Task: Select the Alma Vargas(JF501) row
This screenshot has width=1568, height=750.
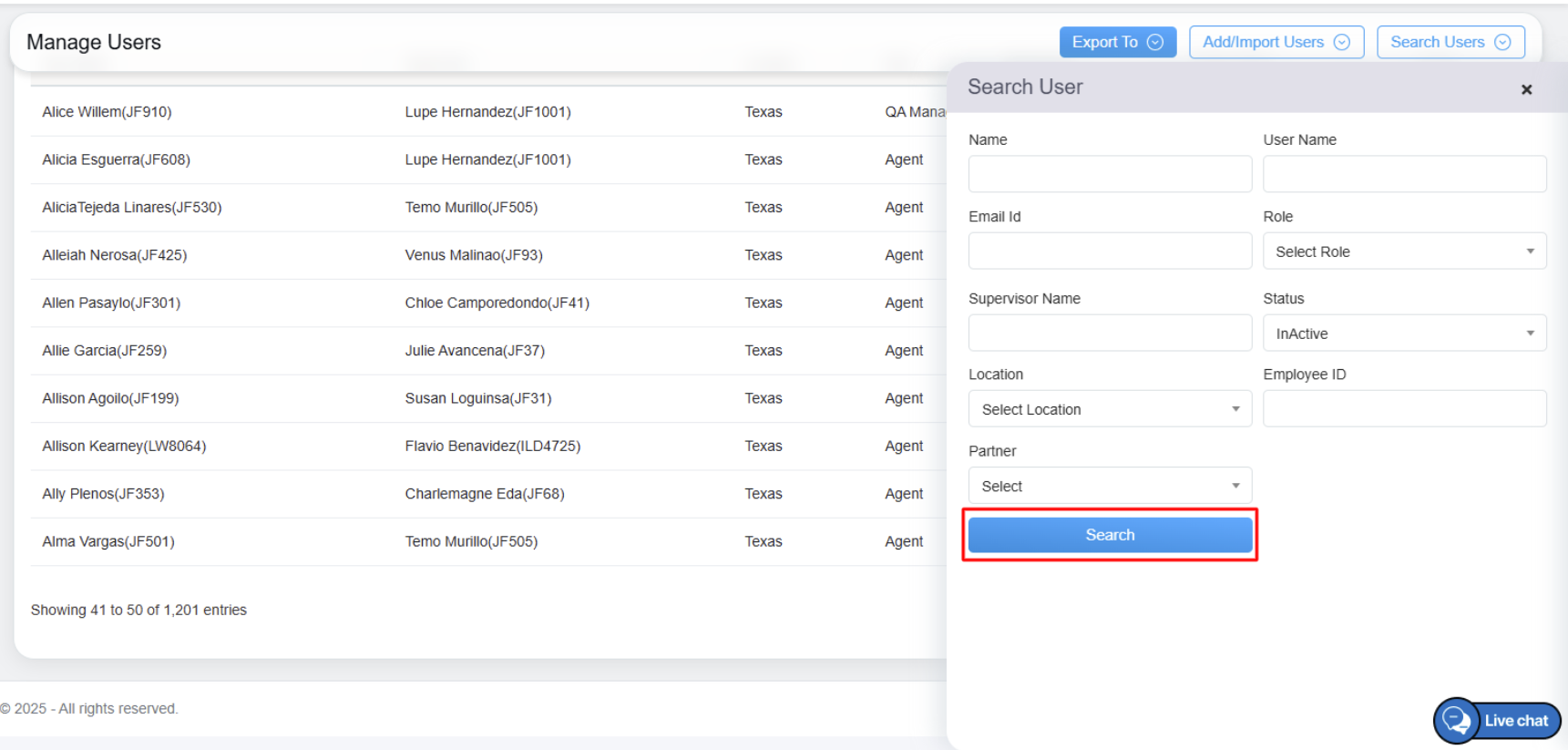Action: [108, 541]
